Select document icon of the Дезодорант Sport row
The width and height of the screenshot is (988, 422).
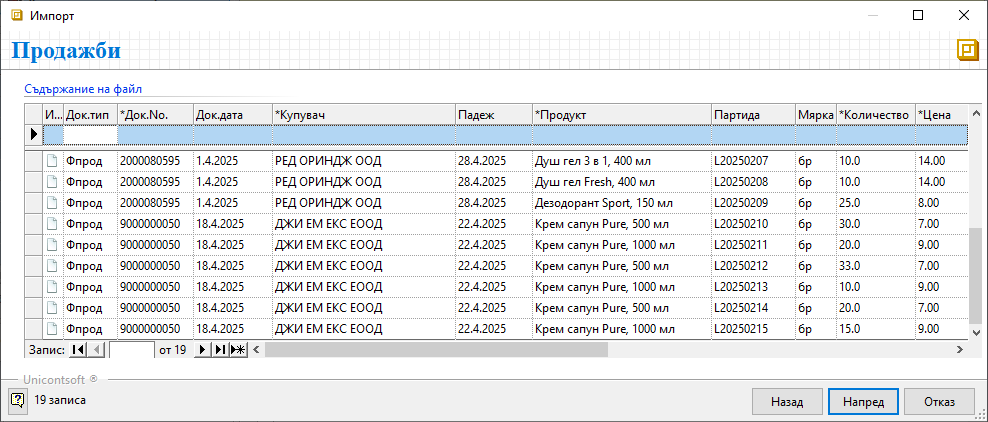click(x=51, y=202)
